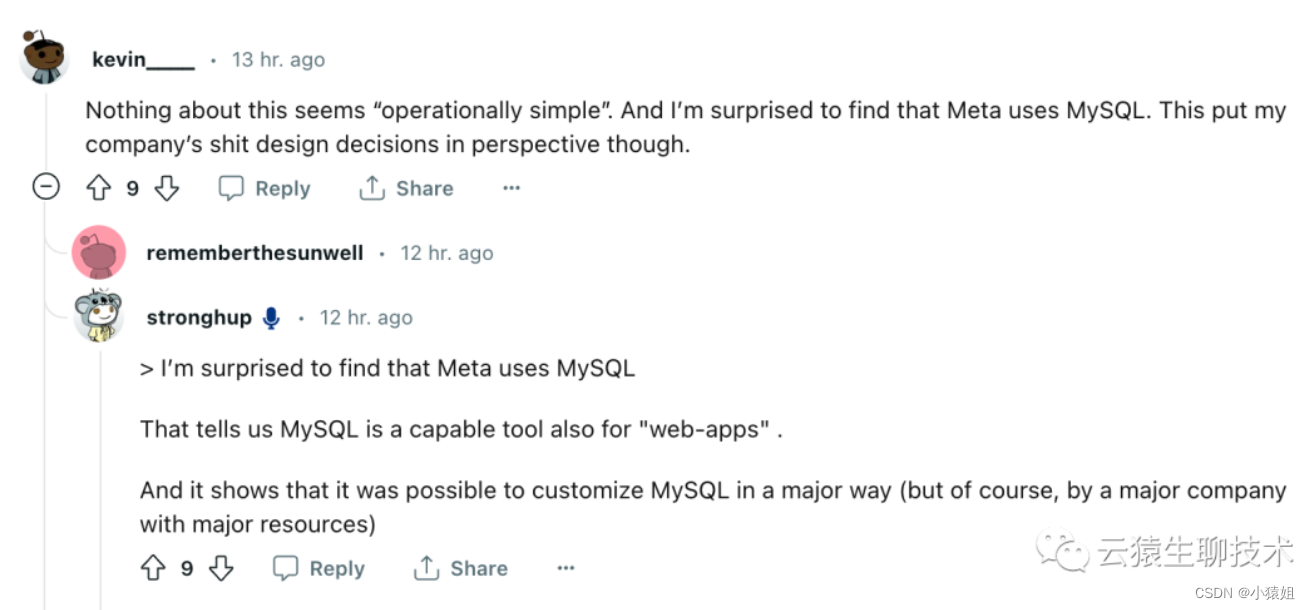Open rememberthesunwell's profile
1310x610 pixels.
[254, 253]
